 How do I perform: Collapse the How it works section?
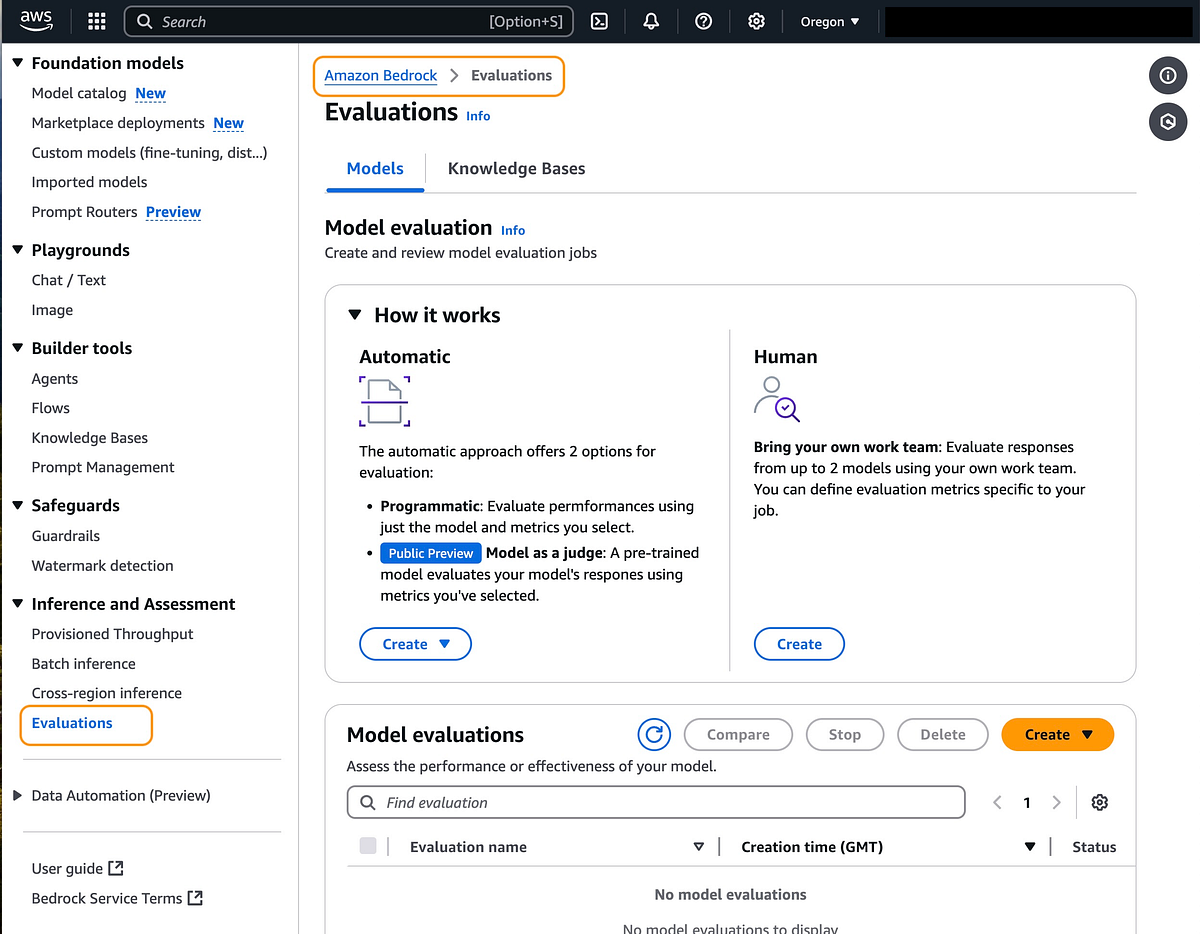[x=355, y=314]
